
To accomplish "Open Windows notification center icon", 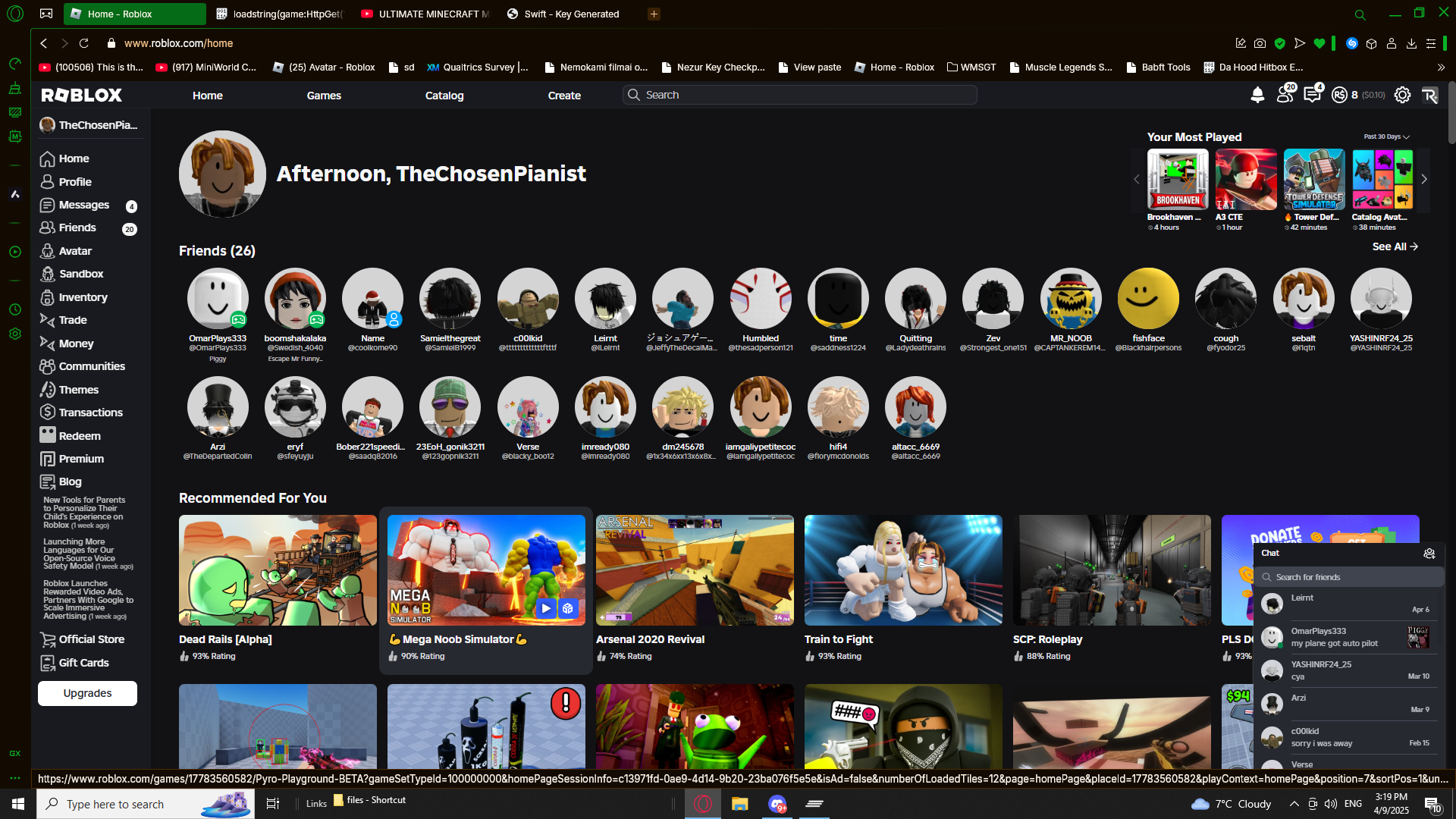I will pos(1432,804).
